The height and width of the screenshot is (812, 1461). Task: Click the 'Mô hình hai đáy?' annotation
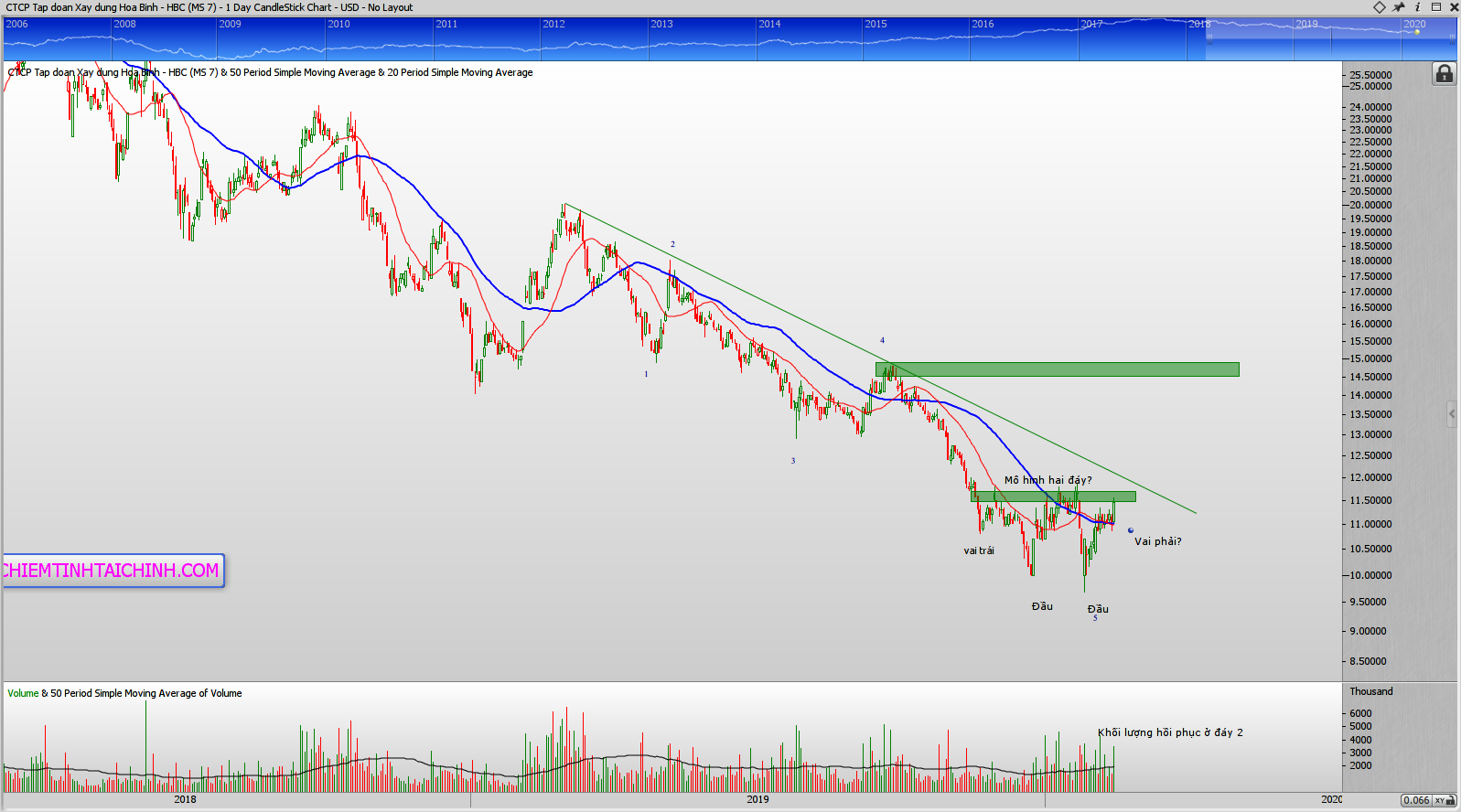(x=1047, y=480)
